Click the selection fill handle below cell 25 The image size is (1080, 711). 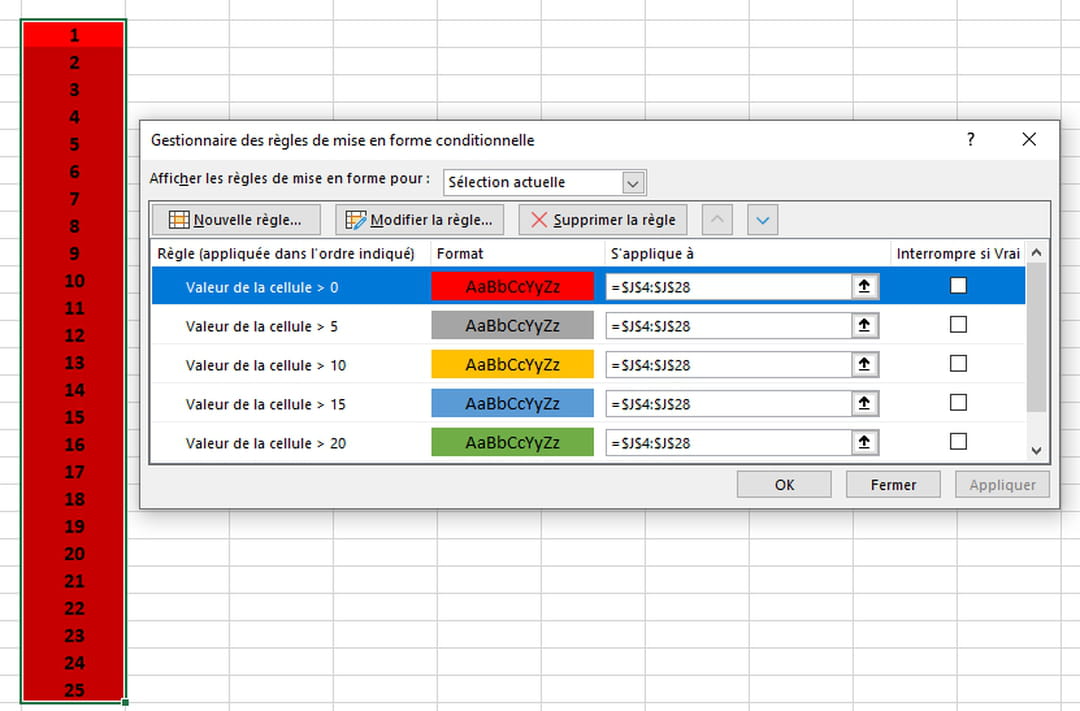tap(125, 703)
